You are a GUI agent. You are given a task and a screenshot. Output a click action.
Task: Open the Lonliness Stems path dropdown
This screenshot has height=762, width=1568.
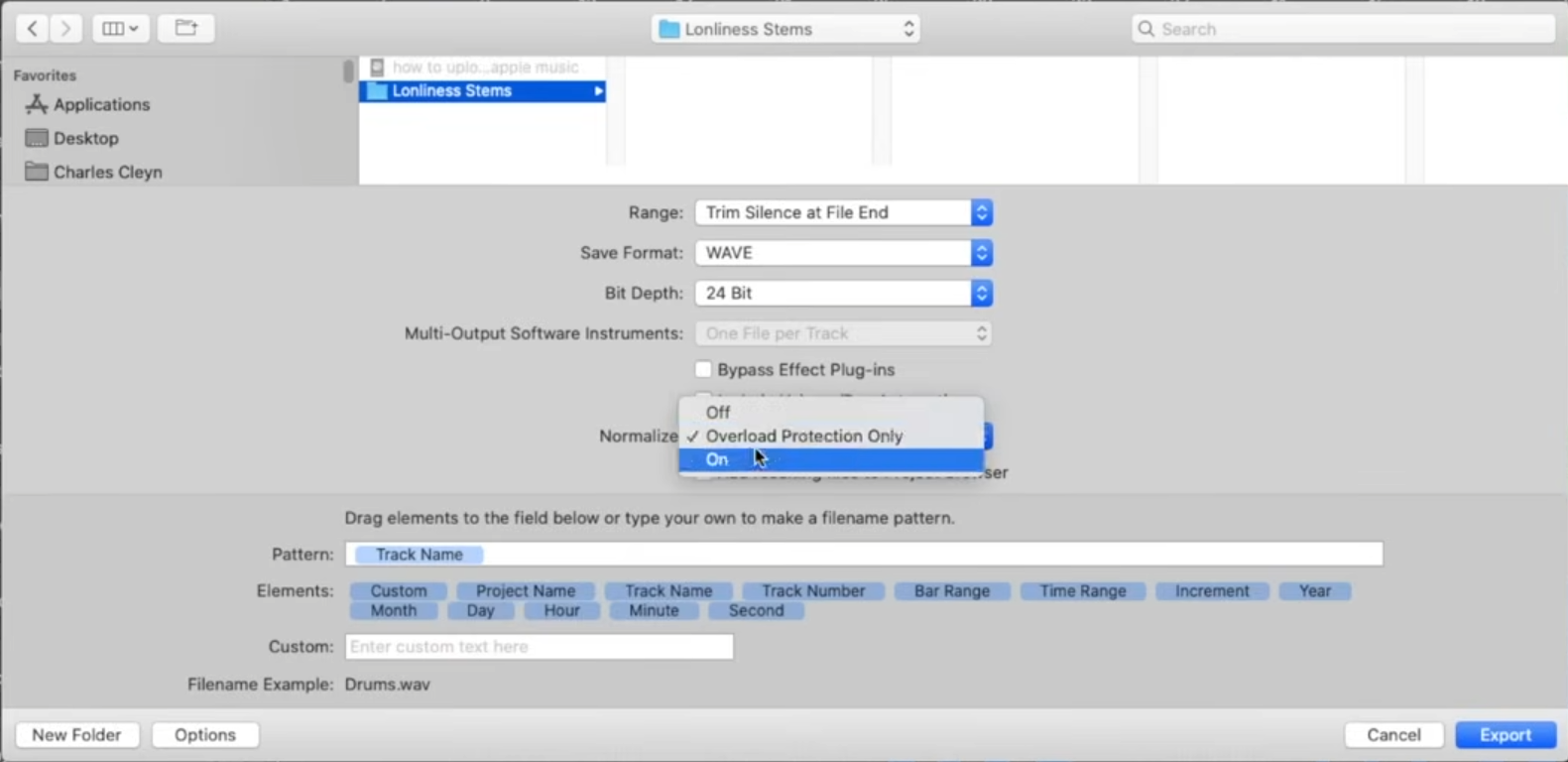(x=785, y=29)
